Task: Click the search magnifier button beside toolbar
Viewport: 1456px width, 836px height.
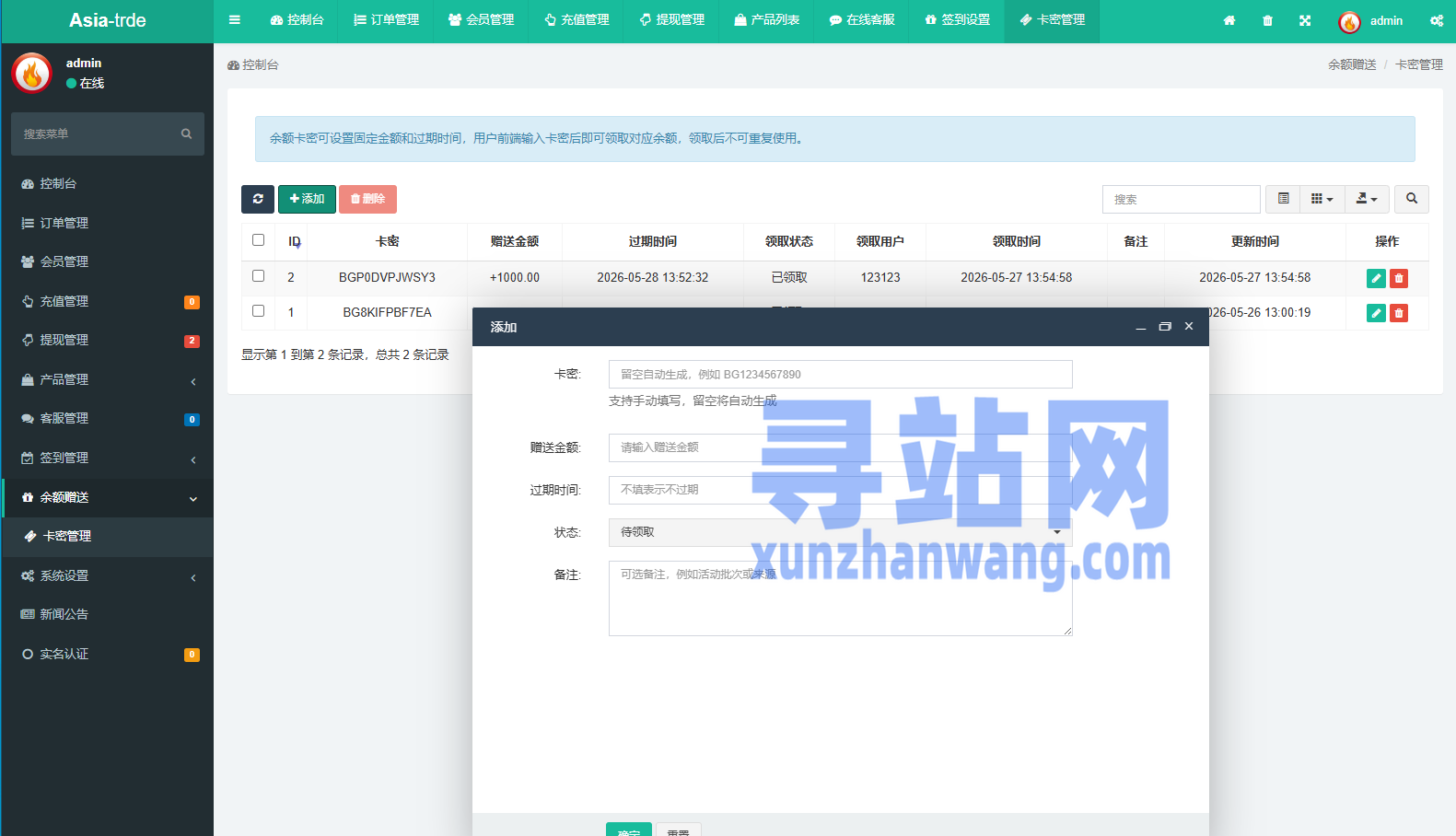Action: click(x=1412, y=199)
